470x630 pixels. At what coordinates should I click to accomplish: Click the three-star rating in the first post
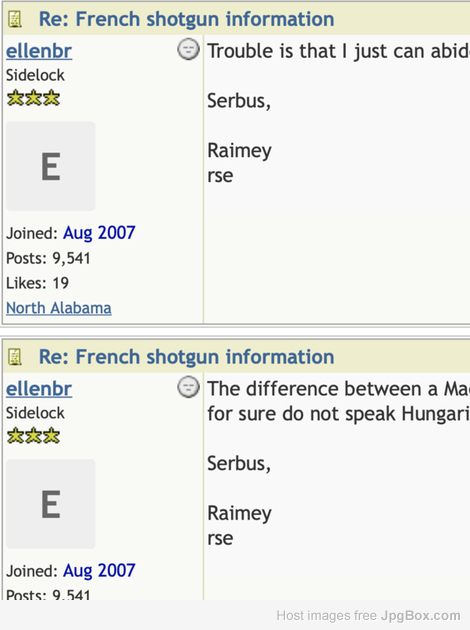click(33, 98)
